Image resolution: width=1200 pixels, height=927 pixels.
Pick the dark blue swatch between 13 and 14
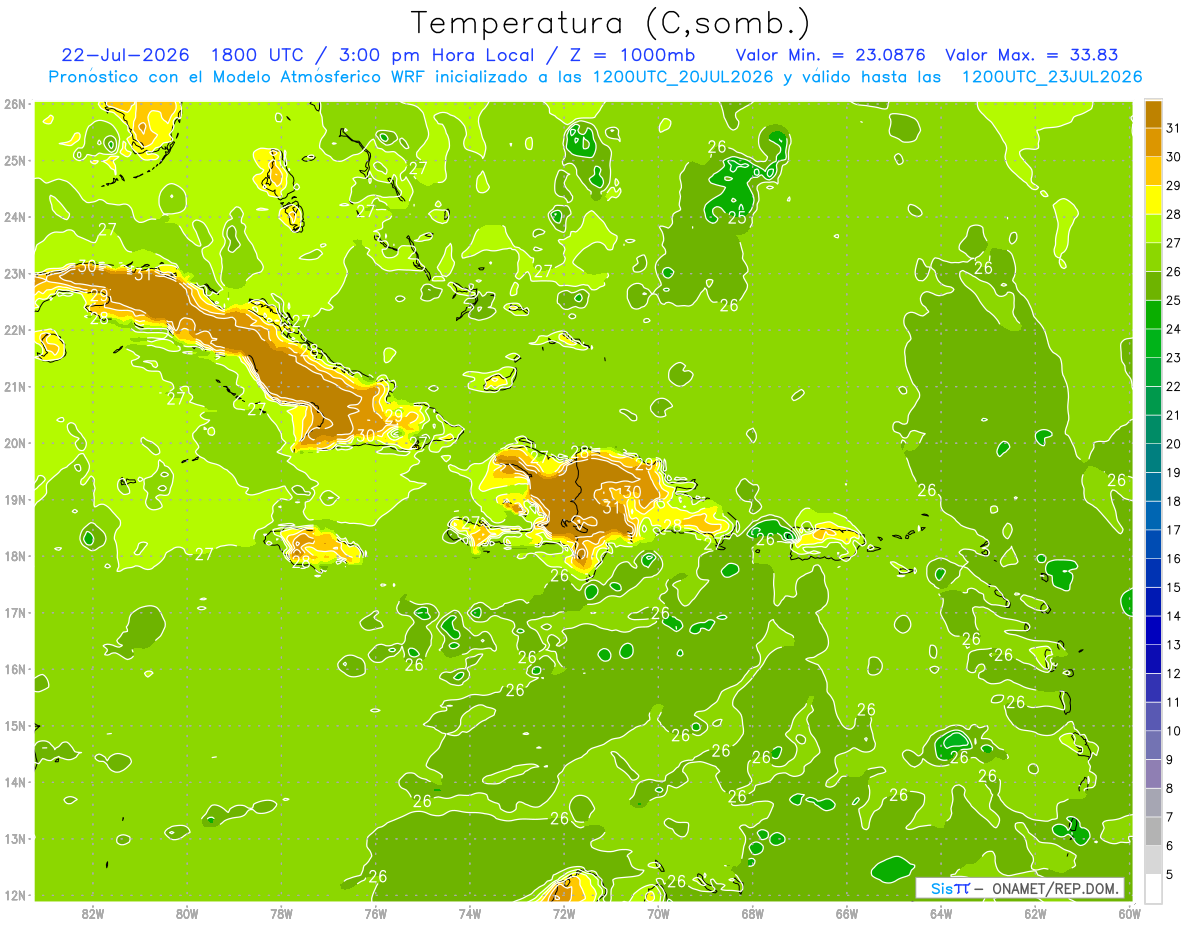pos(1153,631)
